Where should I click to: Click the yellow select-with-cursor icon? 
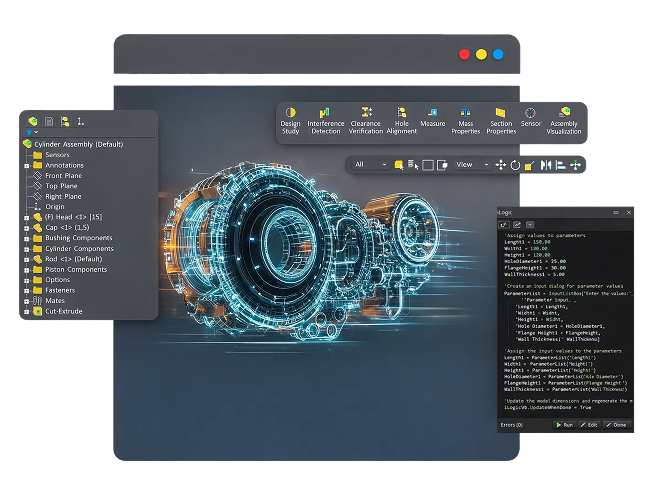point(399,165)
